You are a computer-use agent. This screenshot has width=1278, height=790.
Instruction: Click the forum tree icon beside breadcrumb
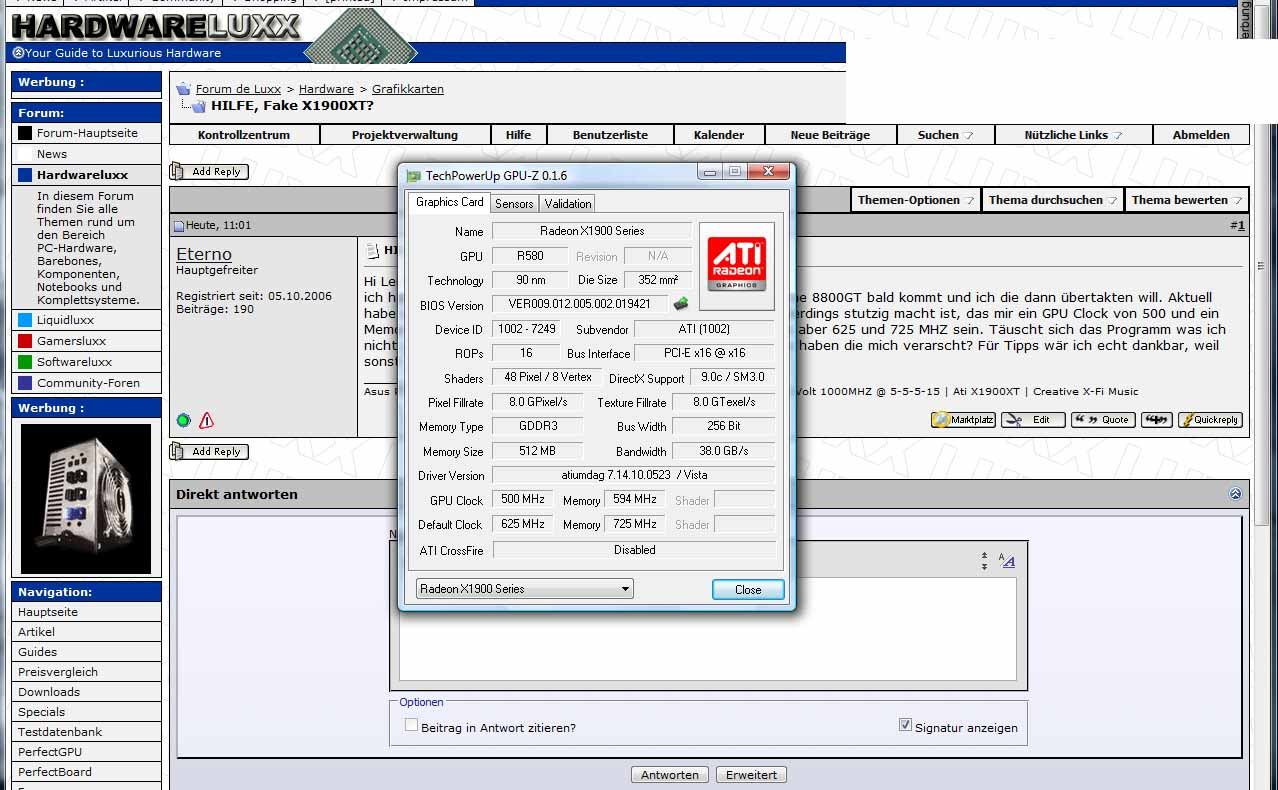(x=183, y=89)
